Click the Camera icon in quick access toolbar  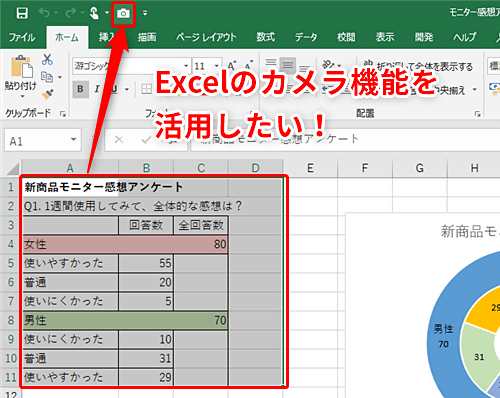tap(123, 13)
